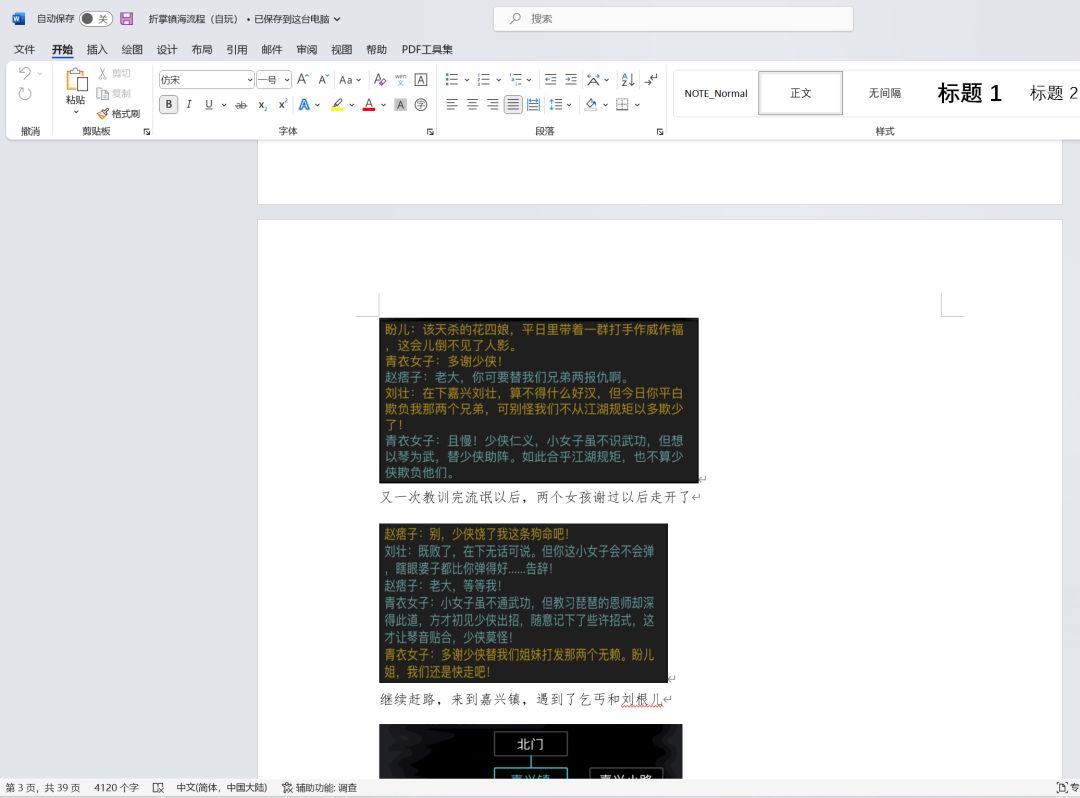
Task: Click the Multilevel list icon
Action: coord(516,80)
